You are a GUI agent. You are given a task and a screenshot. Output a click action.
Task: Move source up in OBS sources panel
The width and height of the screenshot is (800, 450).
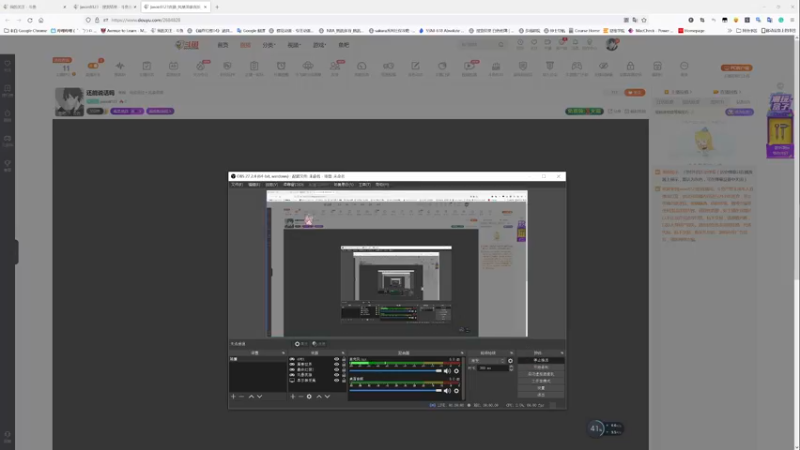319,396
